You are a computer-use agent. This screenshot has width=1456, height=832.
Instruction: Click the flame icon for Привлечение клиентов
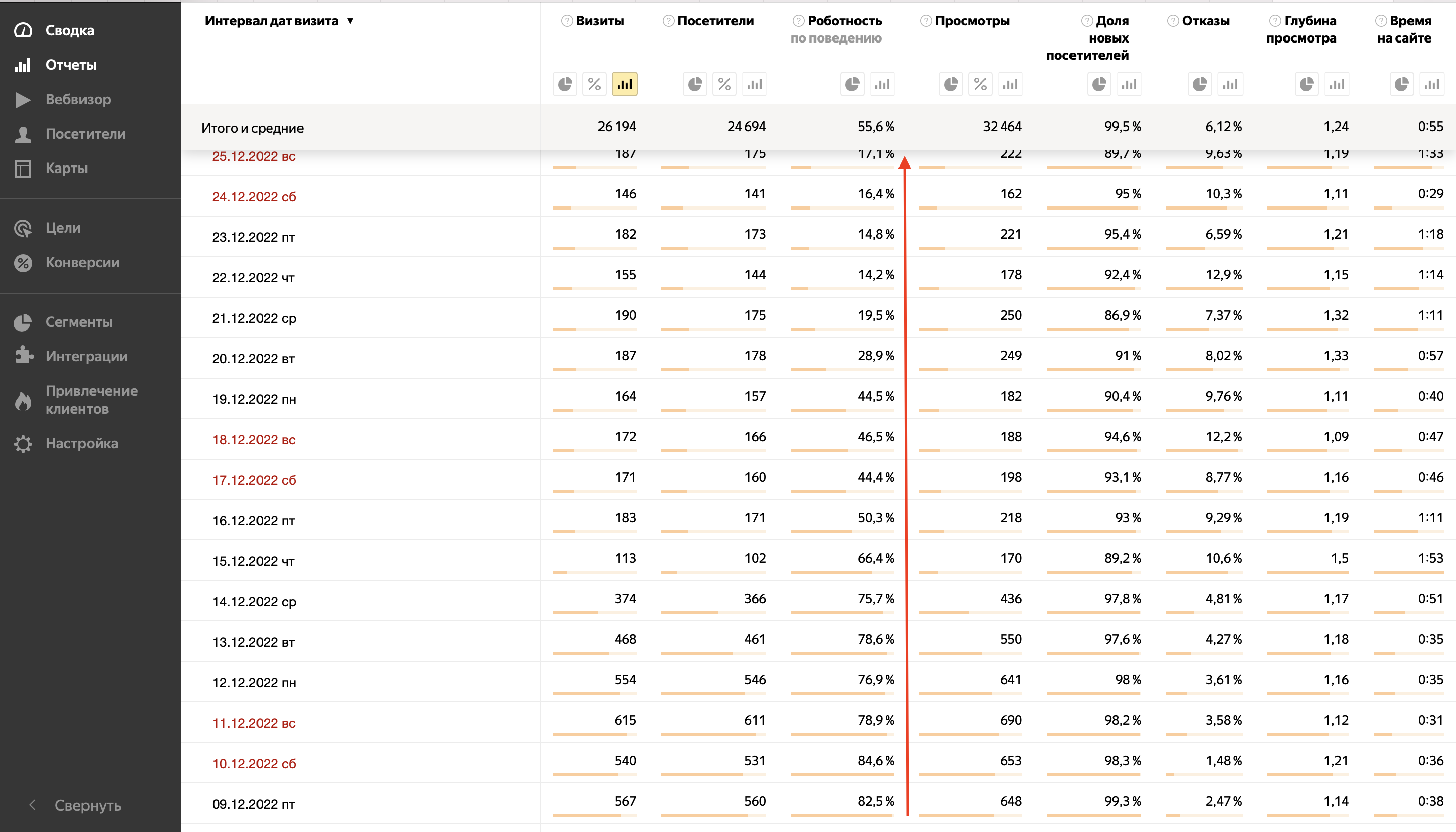[x=23, y=401]
